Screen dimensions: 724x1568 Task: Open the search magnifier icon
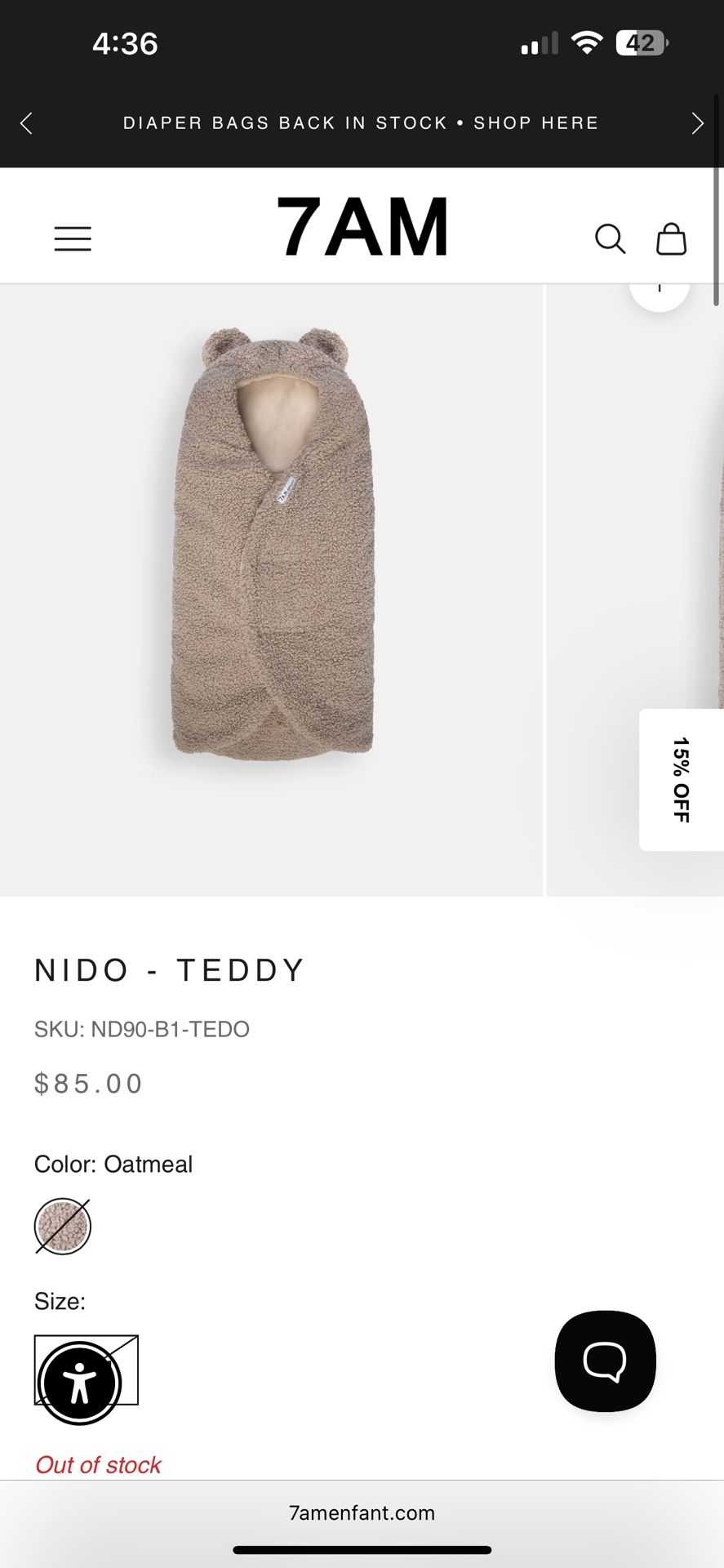pyautogui.click(x=610, y=239)
